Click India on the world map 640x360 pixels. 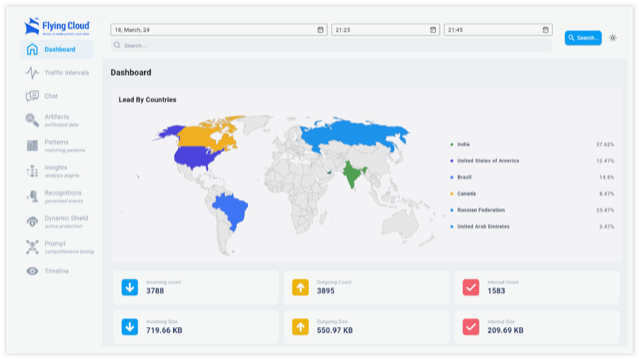(x=352, y=173)
